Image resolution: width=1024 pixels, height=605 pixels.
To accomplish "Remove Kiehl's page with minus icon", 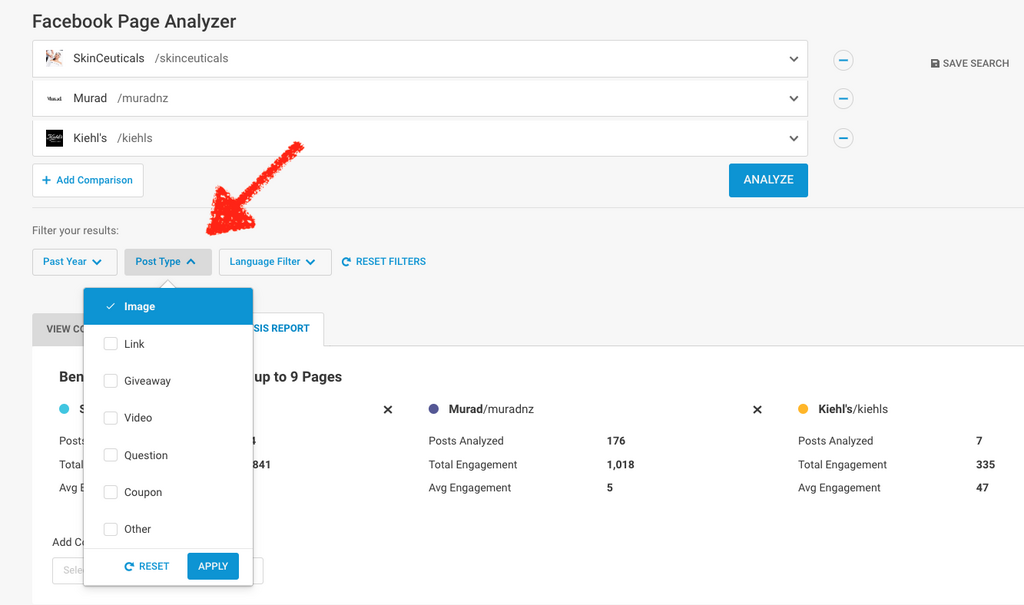I will pyautogui.click(x=843, y=138).
